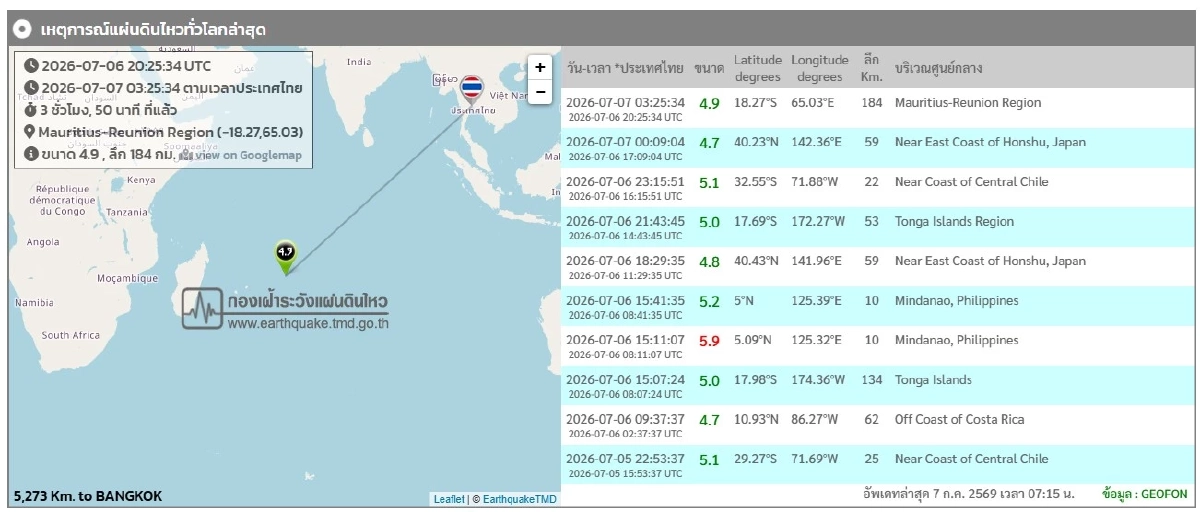Open the Leaflet attribution link
The height and width of the screenshot is (512, 1200).
tap(449, 498)
